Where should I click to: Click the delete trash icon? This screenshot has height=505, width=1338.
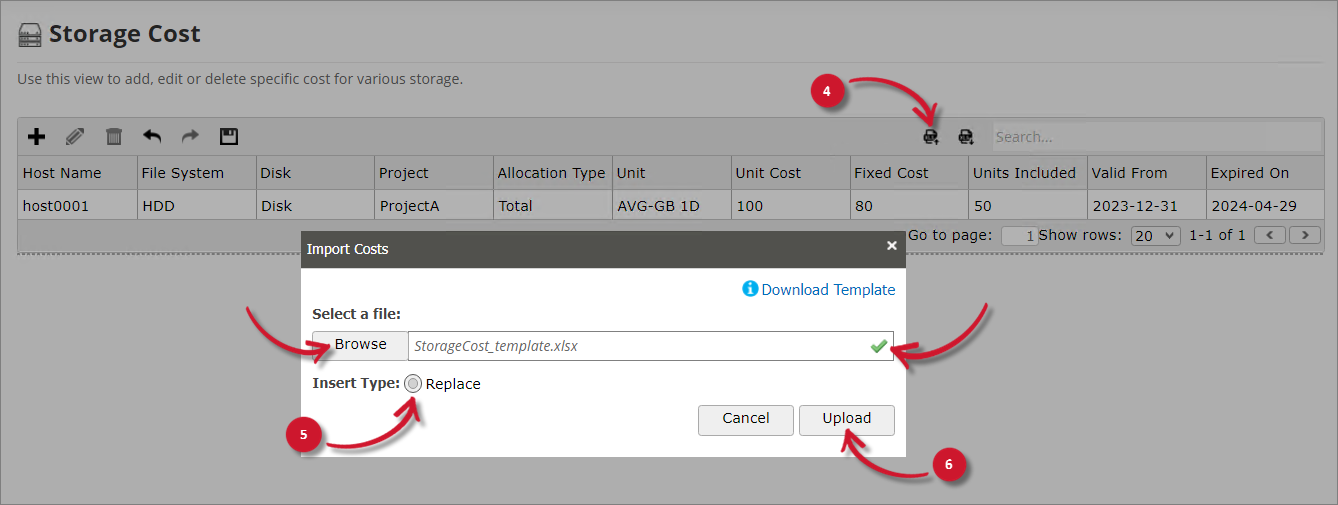114,137
